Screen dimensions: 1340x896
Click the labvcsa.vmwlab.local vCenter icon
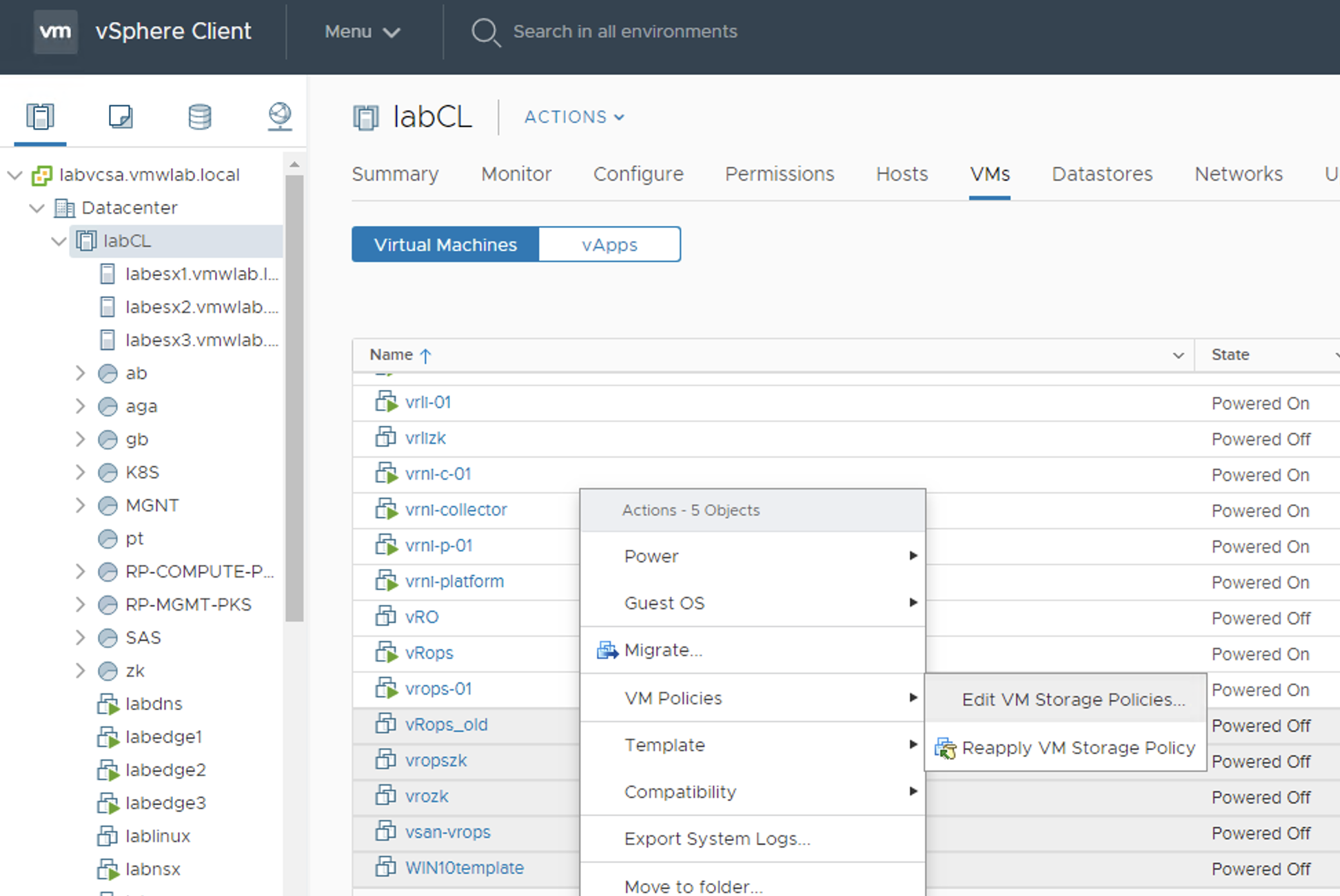pos(42,175)
